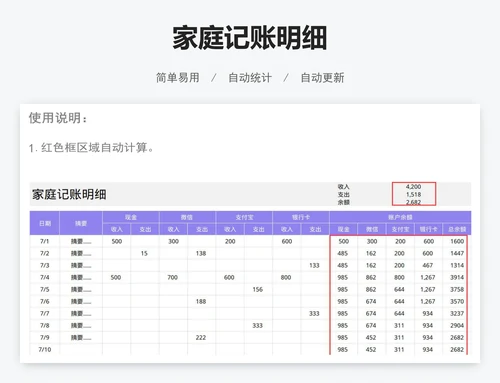Select the 摘要 column header
The width and height of the screenshot is (500, 383).
[81, 223]
